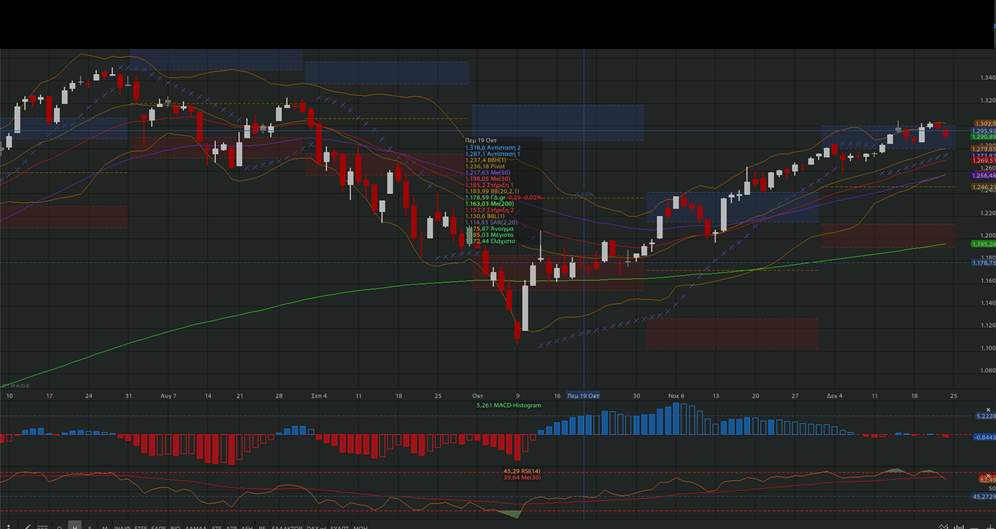Click tooltip line '1.175,87 Άνοιγμα'
The width and height of the screenshot is (996, 529).
(x=490, y=229)
